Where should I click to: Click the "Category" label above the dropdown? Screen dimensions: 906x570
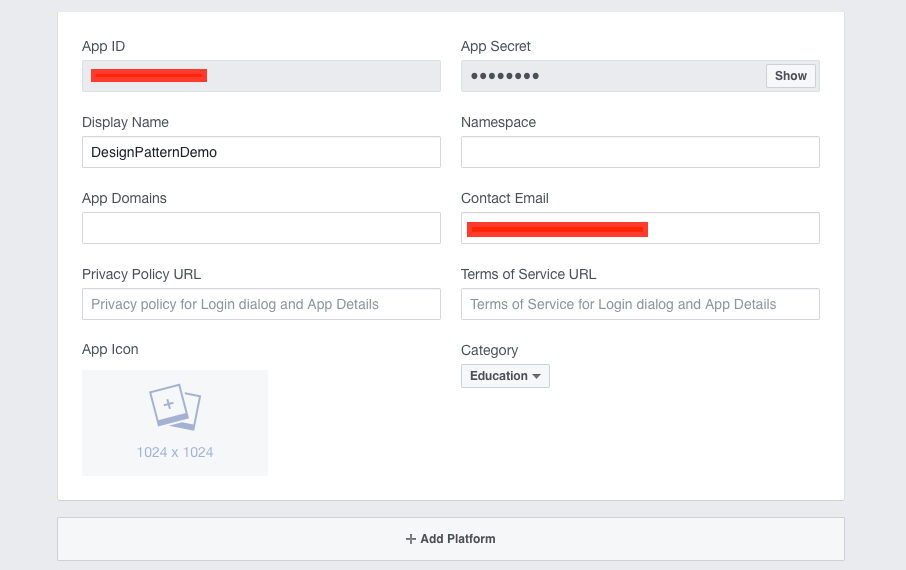click(489, 350)
